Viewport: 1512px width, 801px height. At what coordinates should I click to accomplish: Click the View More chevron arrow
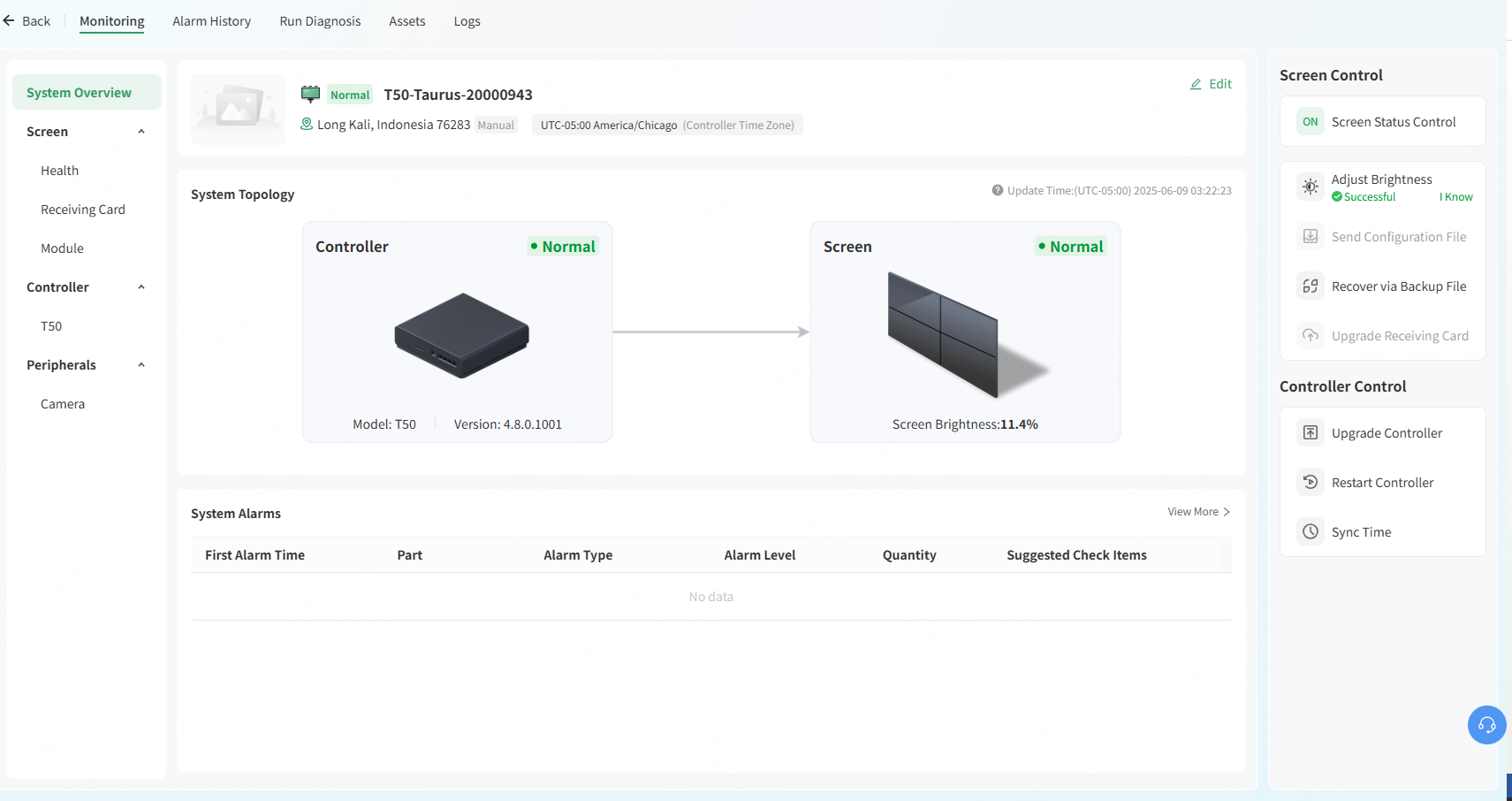click(1227, 512)
